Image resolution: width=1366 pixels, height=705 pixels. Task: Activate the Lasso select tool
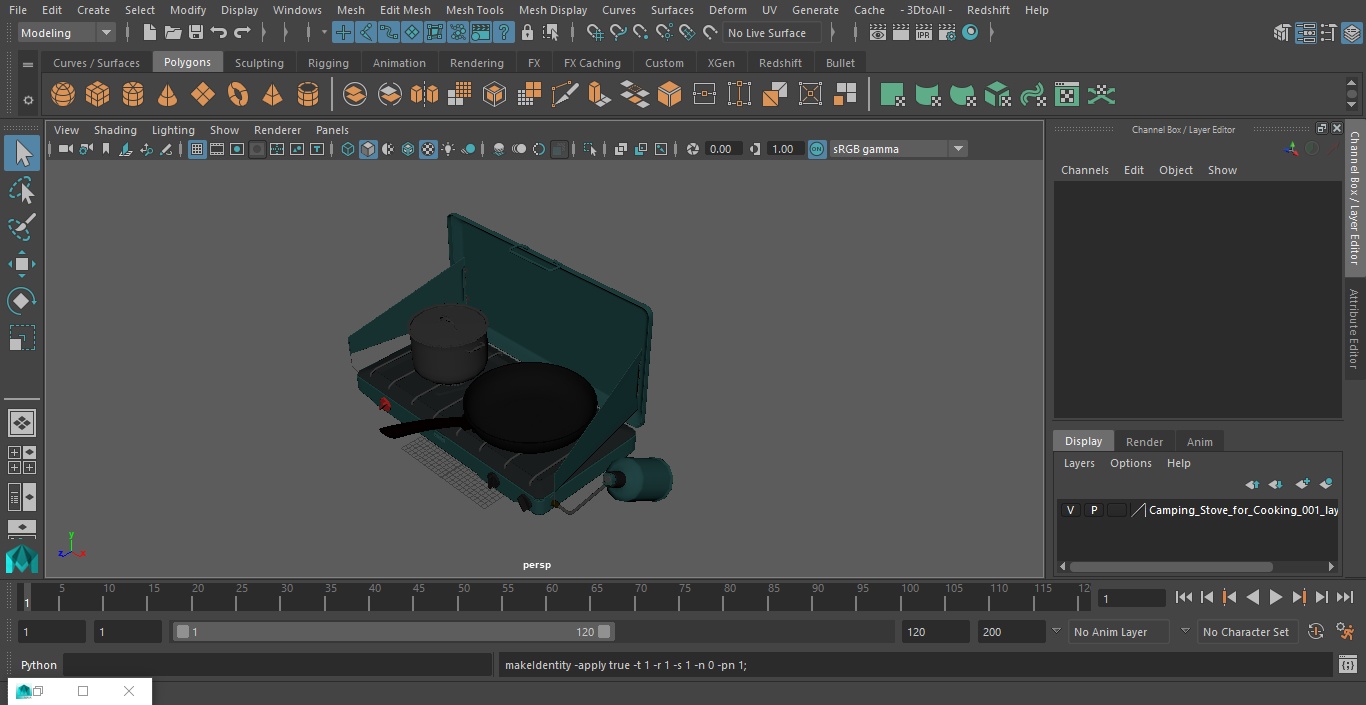pyautogui.click(x=21, y=190)
